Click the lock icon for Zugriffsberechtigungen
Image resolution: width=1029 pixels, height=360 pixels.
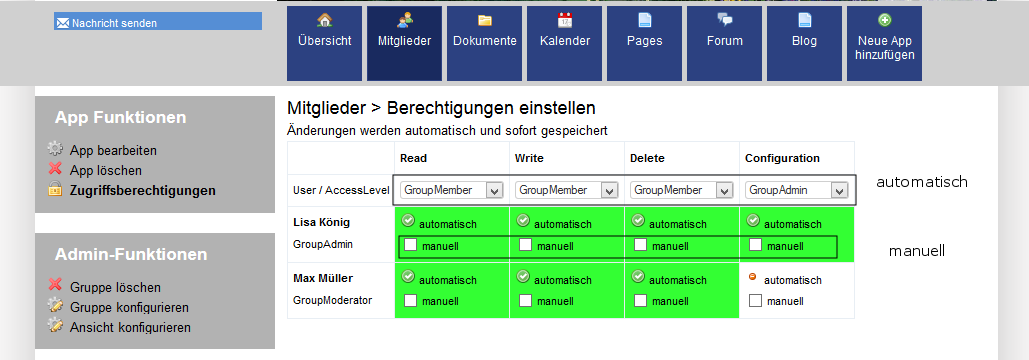click(x=55, y=190)
